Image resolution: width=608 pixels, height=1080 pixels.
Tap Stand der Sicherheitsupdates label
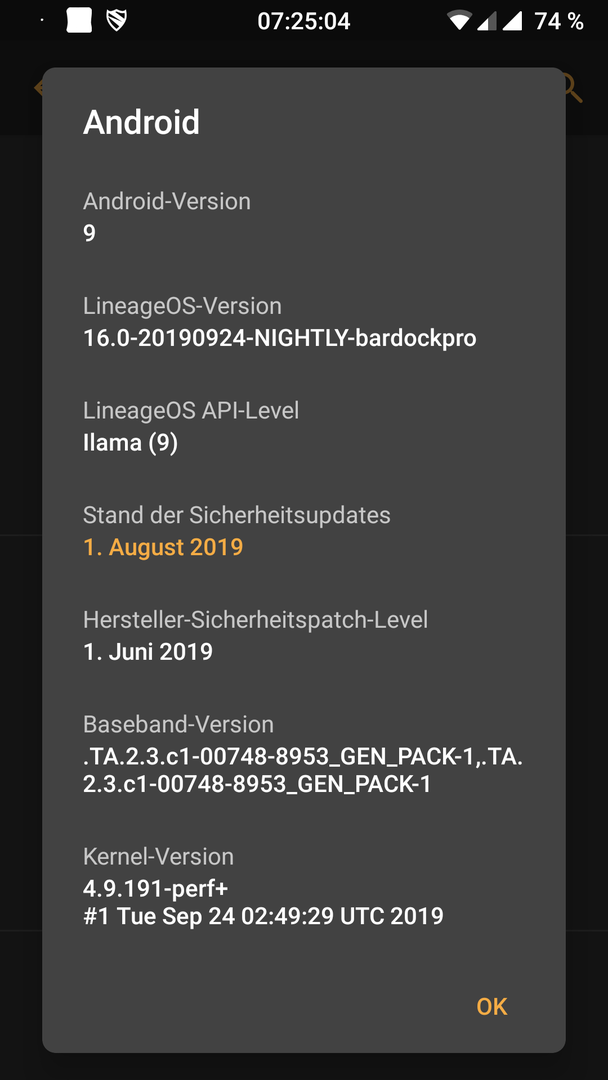pyautogui.click(x=237, y=515)
